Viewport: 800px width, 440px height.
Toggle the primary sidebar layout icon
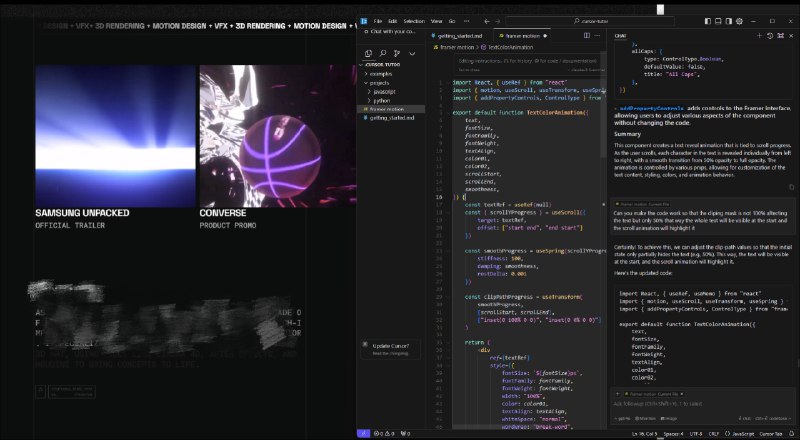pyautogui.click(x=708, y=21)
